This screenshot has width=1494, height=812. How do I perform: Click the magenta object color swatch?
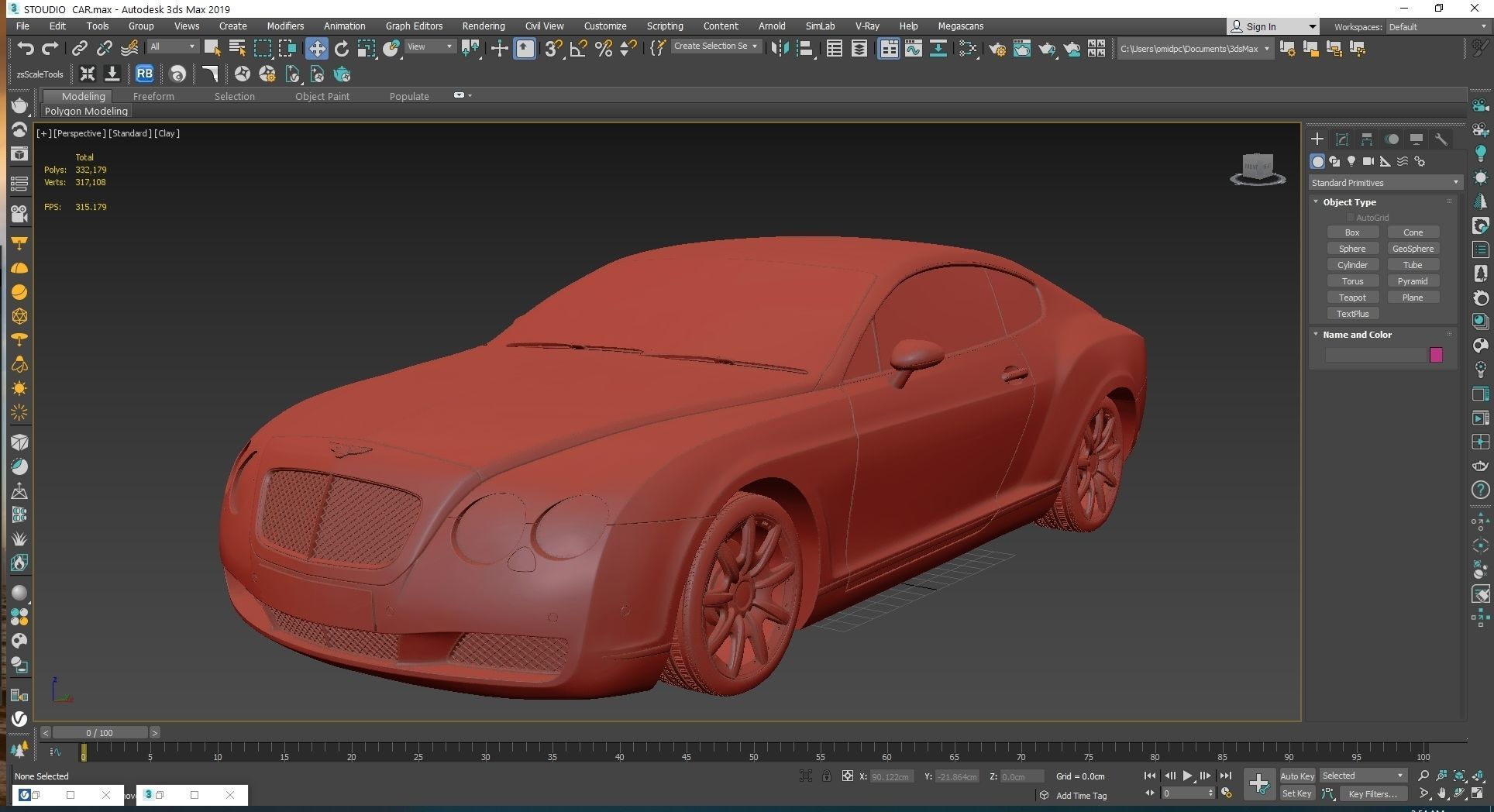click(x=1436, y=355)
